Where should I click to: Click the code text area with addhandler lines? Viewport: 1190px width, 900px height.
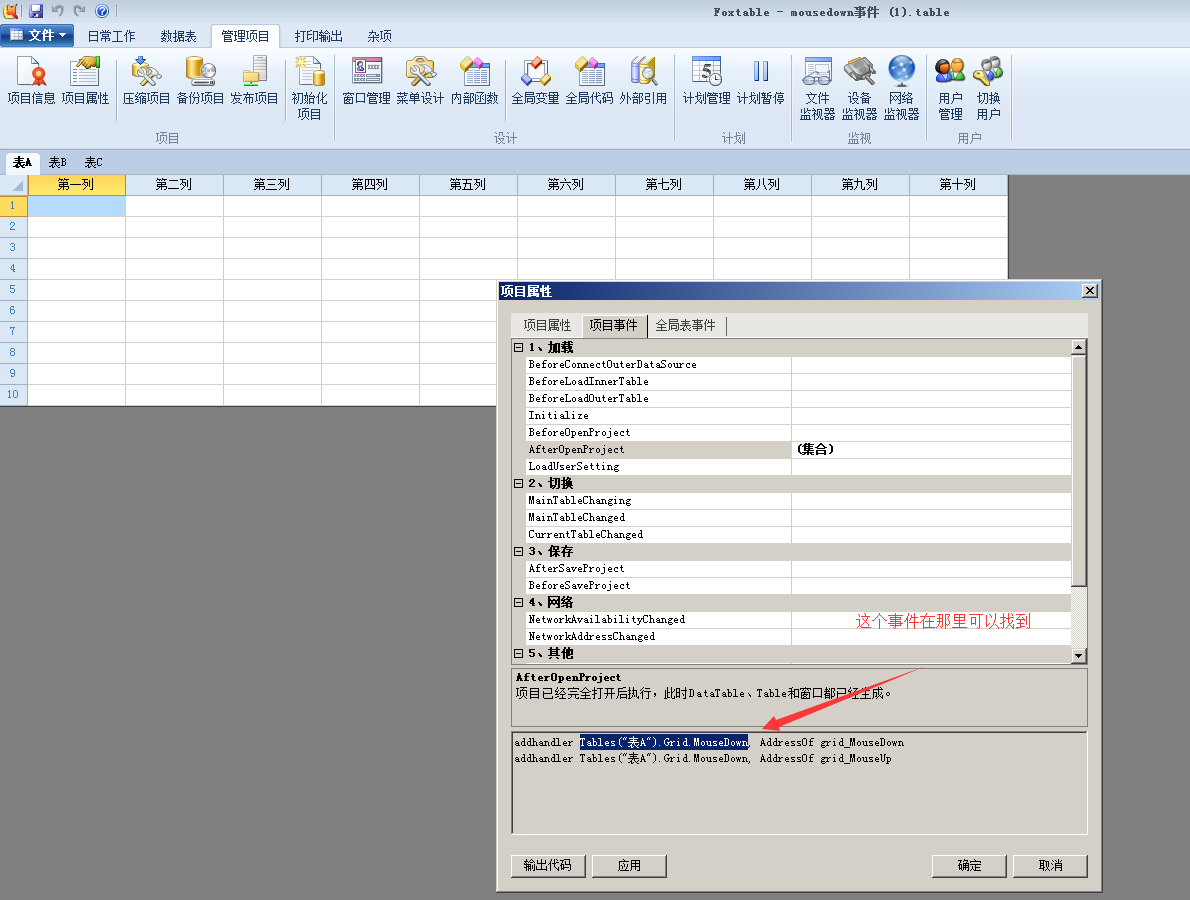(x=800, y=783)
